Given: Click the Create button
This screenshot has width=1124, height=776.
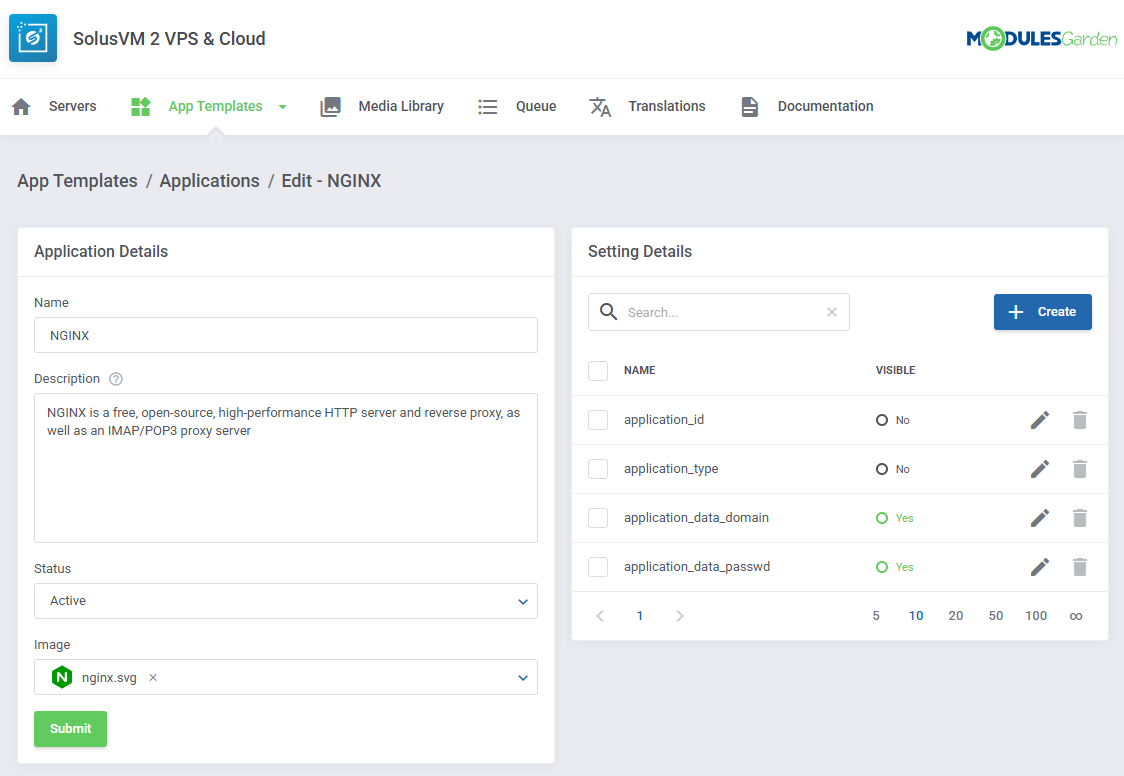Looking at the screenshot, I should tap(1042, 312).
